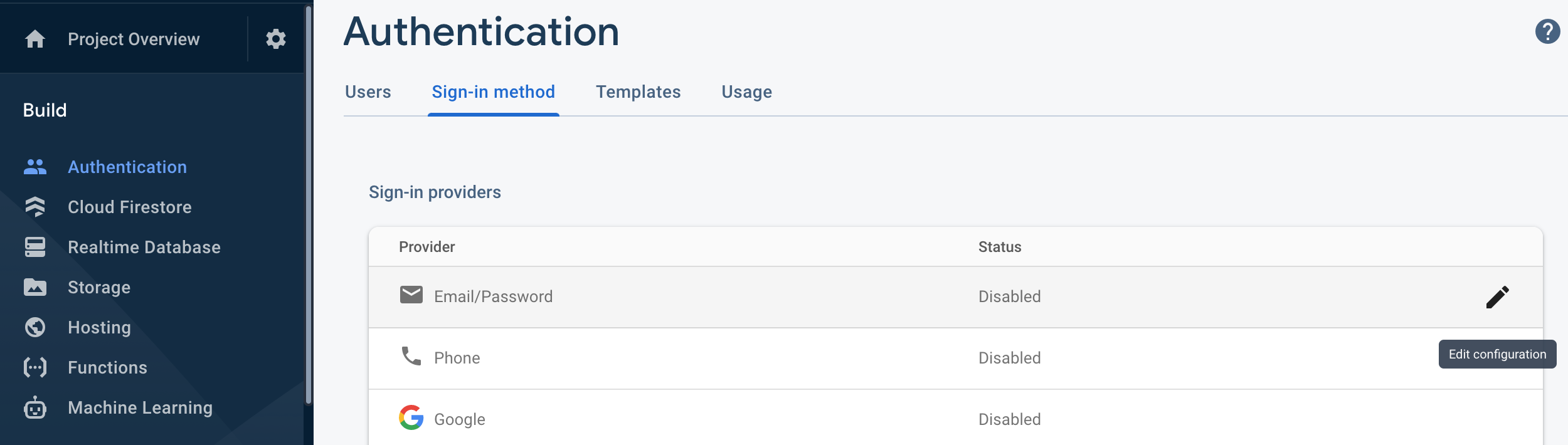The width and height of the screenshot is (1568, 445).
Task: Switch to the Users tab
Action: pos(368,92)
